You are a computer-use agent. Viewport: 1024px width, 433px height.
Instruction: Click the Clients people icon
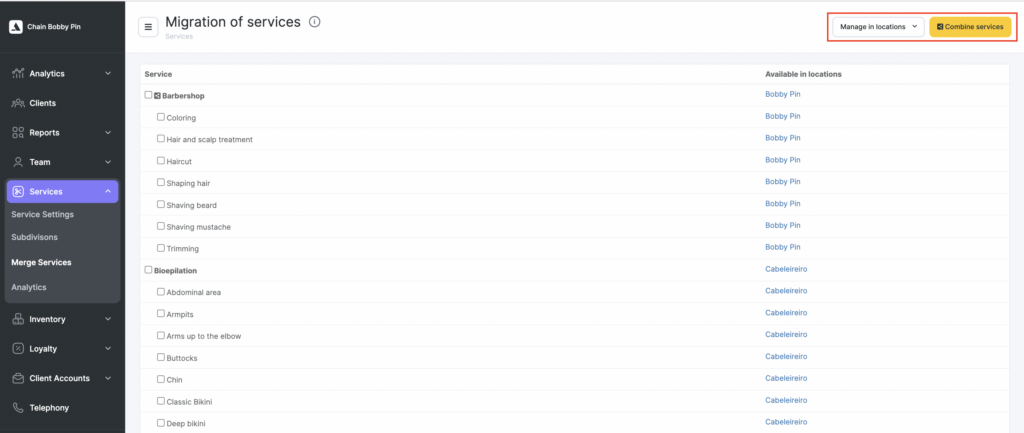tap(18, 103)
